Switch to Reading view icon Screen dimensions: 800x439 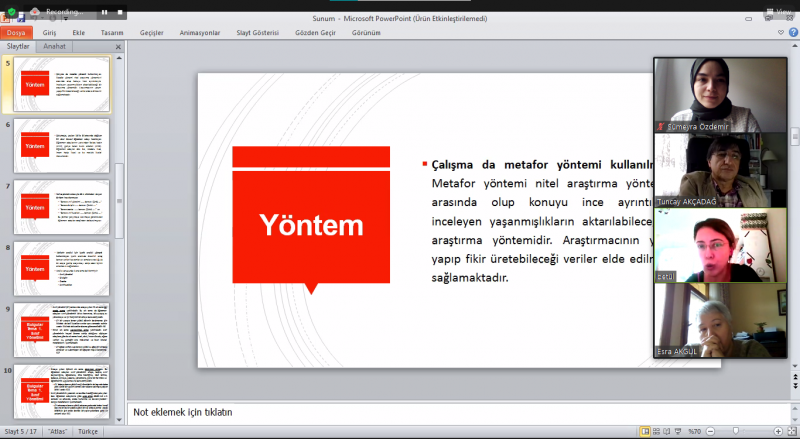click(666, 432)
